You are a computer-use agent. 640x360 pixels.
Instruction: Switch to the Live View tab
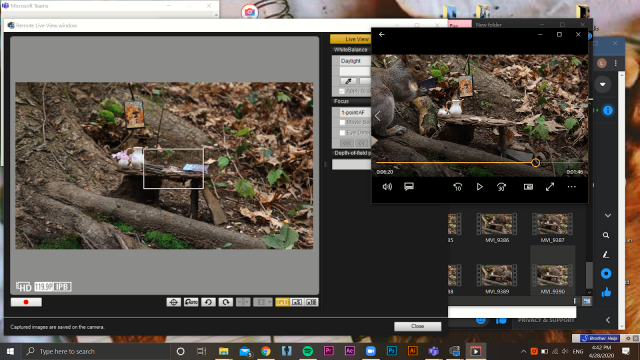click(x=351, y=39)
